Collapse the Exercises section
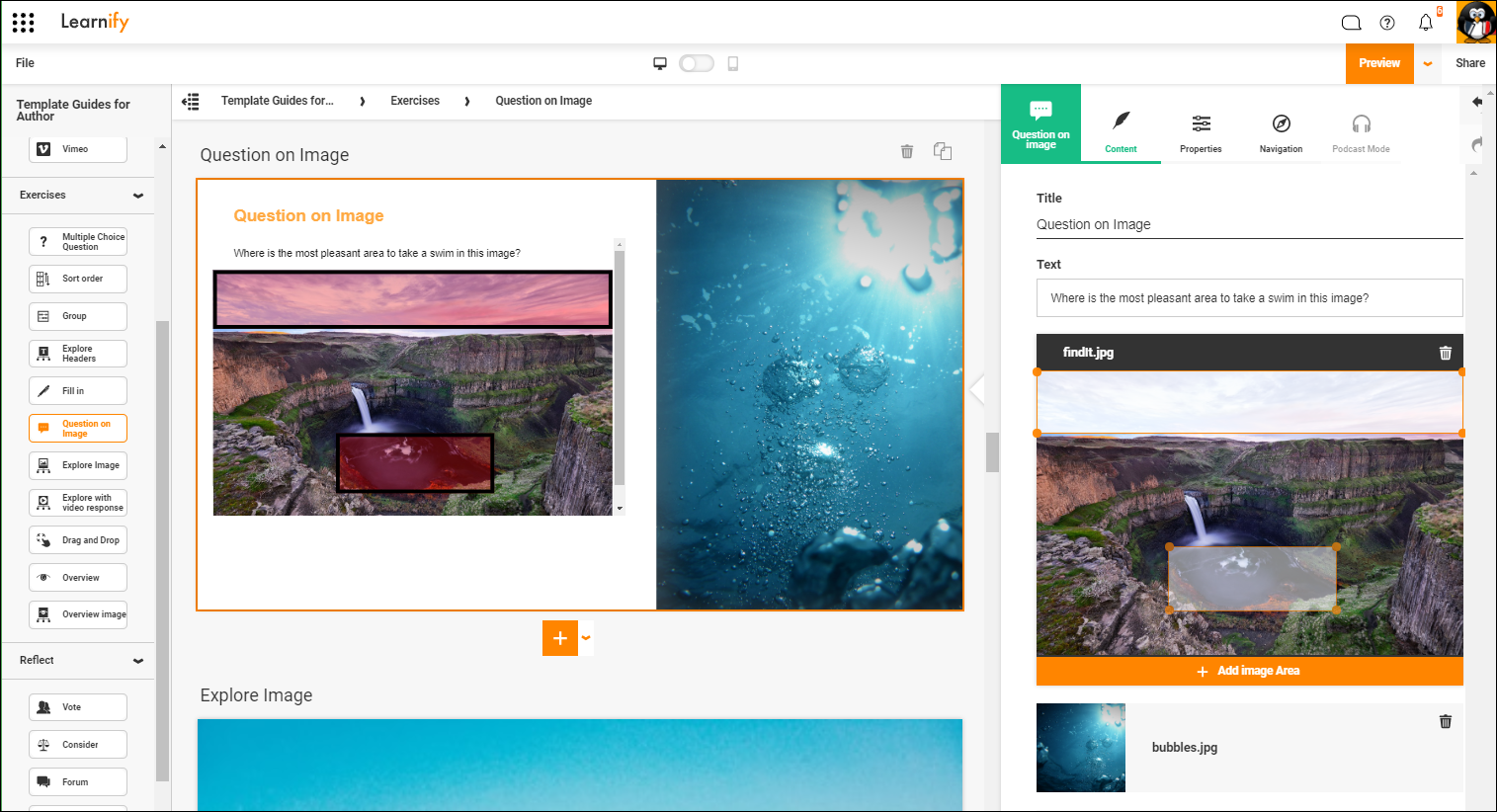Viewport: 1497px width, 812px height. 138,196
